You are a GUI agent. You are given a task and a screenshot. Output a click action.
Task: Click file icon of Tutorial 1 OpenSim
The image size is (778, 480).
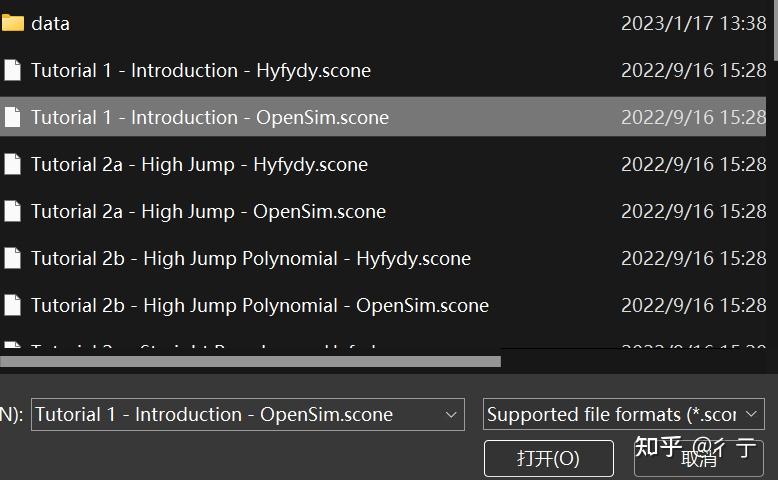point(12,117)
